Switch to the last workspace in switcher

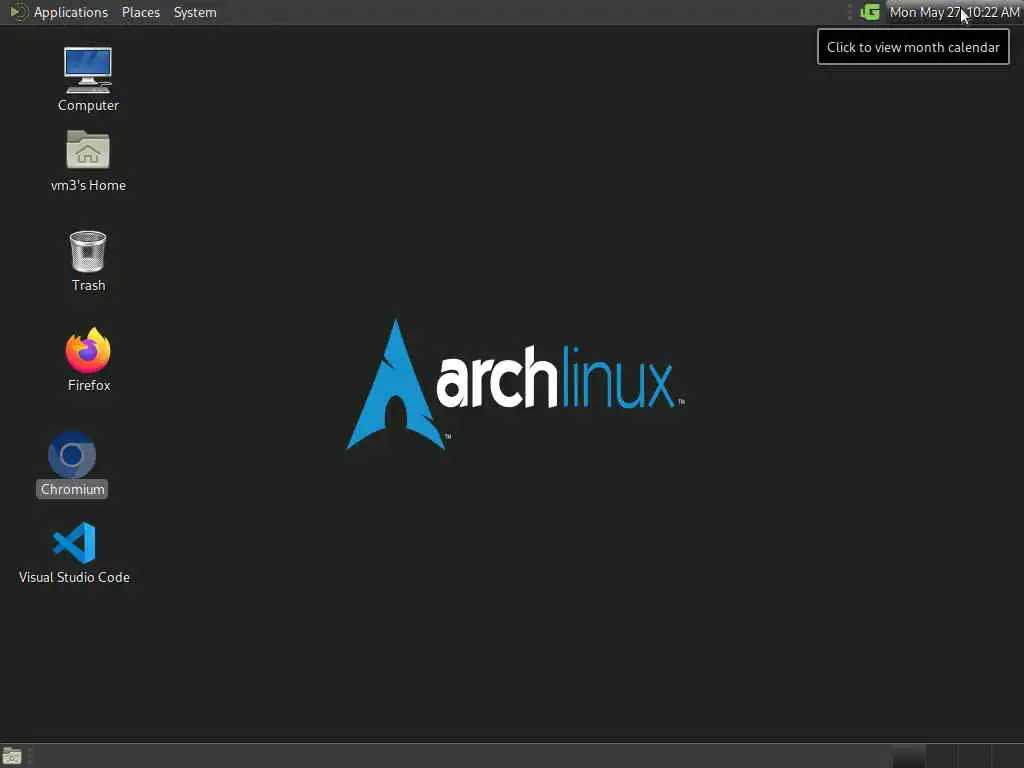(x=1007, y=756)
